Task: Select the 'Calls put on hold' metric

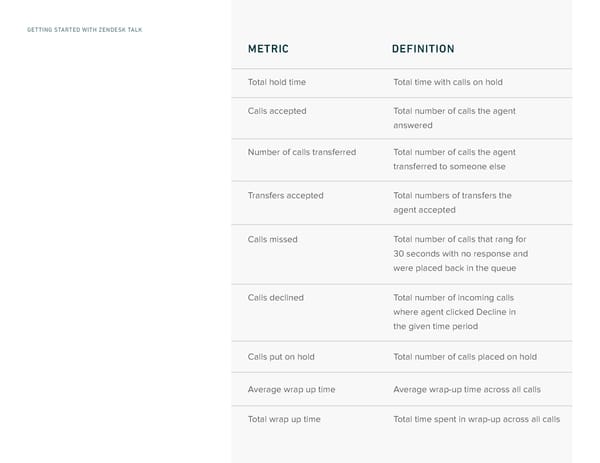Action: [x=281, y=357]
